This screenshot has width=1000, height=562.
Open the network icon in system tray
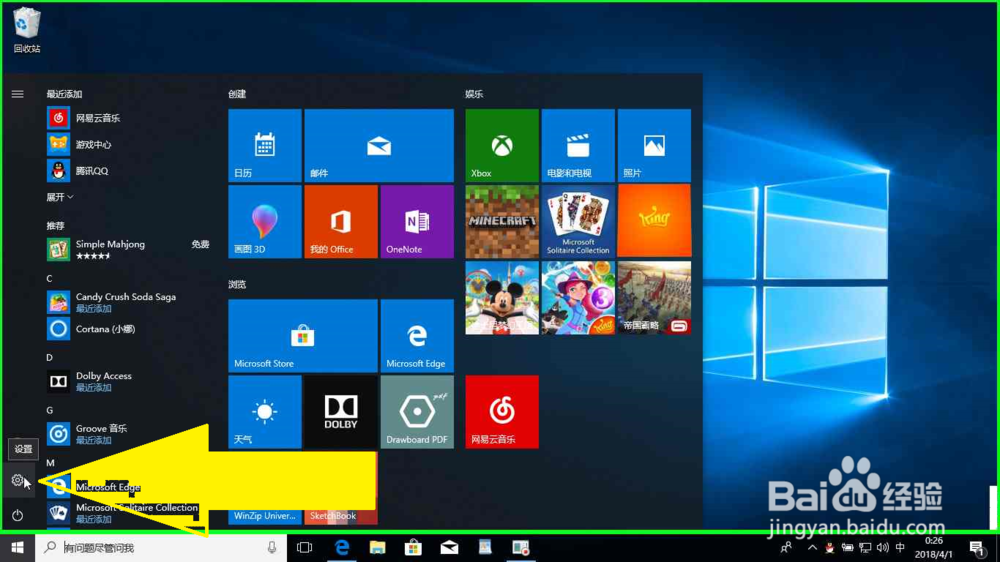tap(865, 547)
